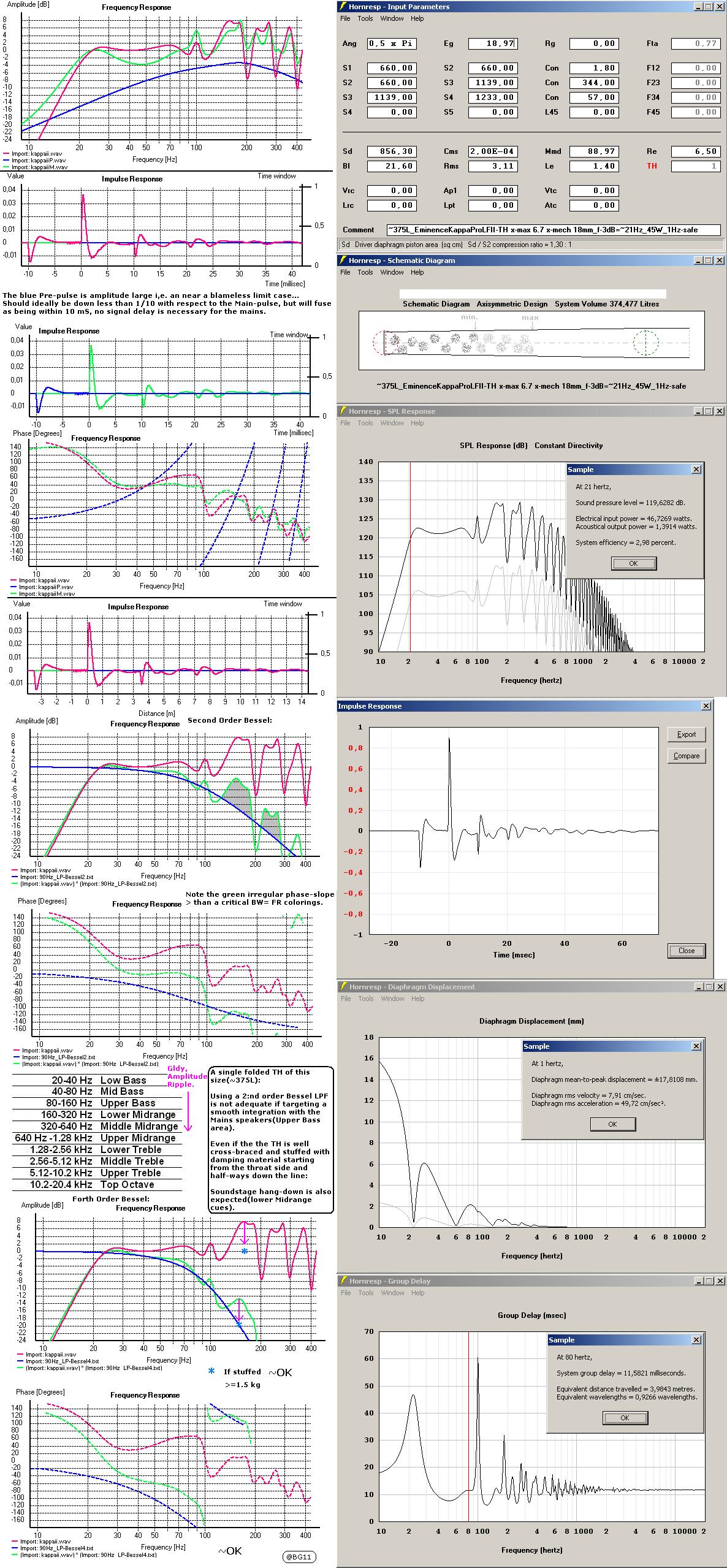Click the Con field showing 57,00
Image resolution: width=727 pixels, height=1568 pixels.
pyautogui.click(x=594, y=97)
